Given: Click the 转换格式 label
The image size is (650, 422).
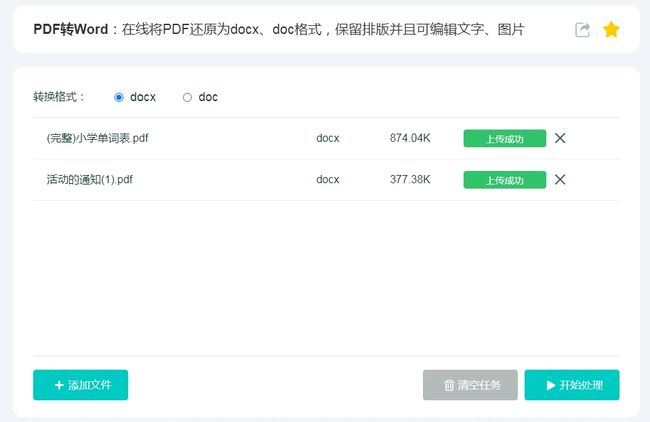Looking at the screenshot, I should pyautogui.click(x=59, y=97).
